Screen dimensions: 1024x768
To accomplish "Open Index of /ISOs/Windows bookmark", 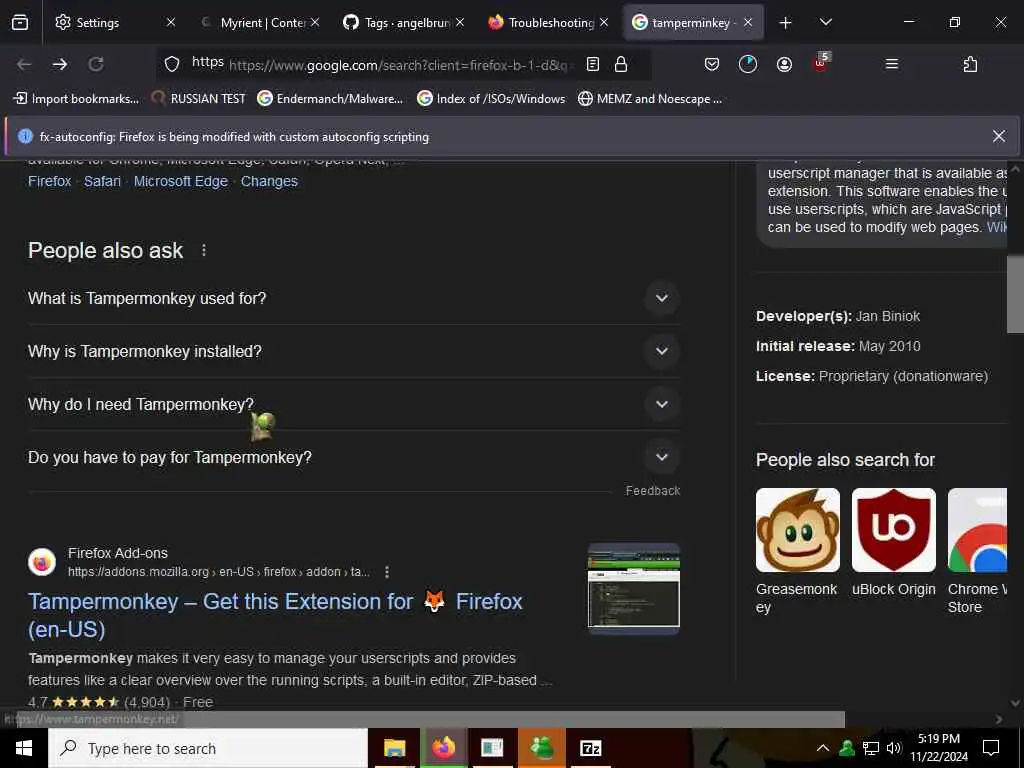I will point(491,99).
